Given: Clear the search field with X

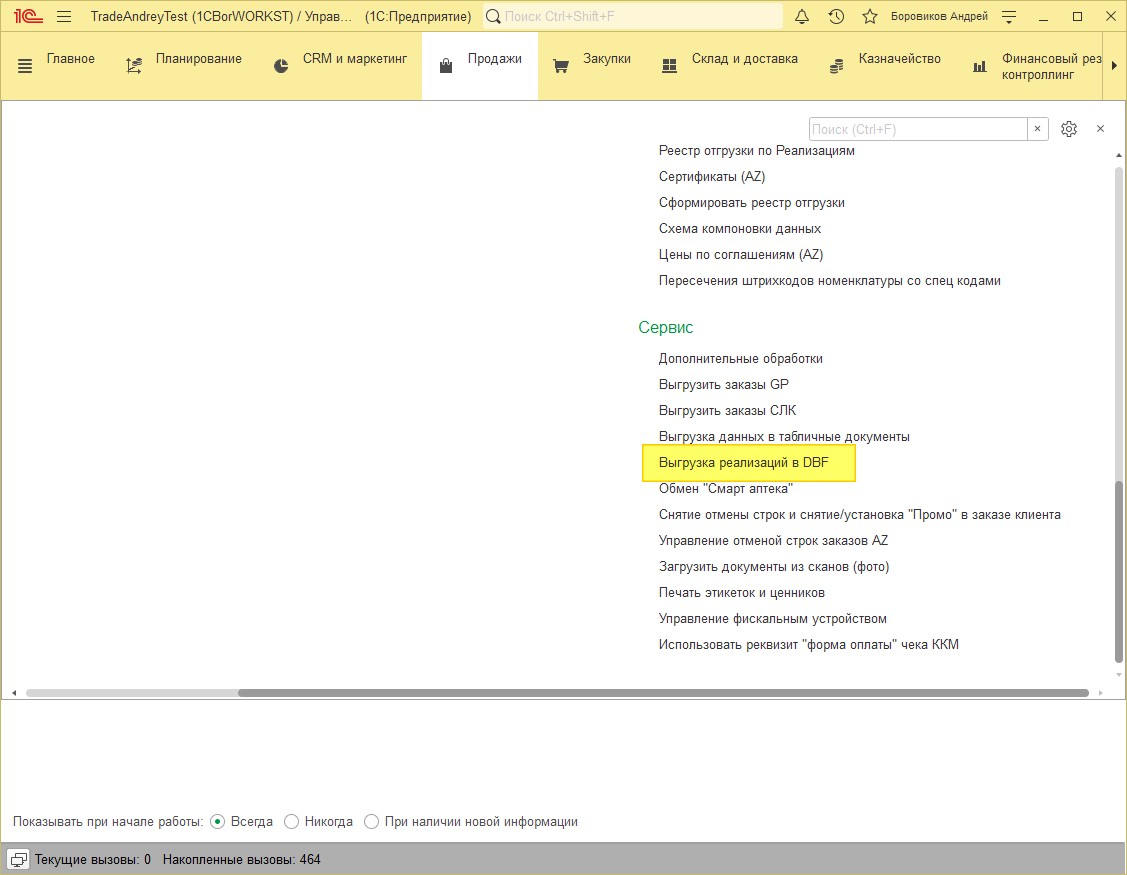Looking at the screenshot, I should click(1038, 129).
